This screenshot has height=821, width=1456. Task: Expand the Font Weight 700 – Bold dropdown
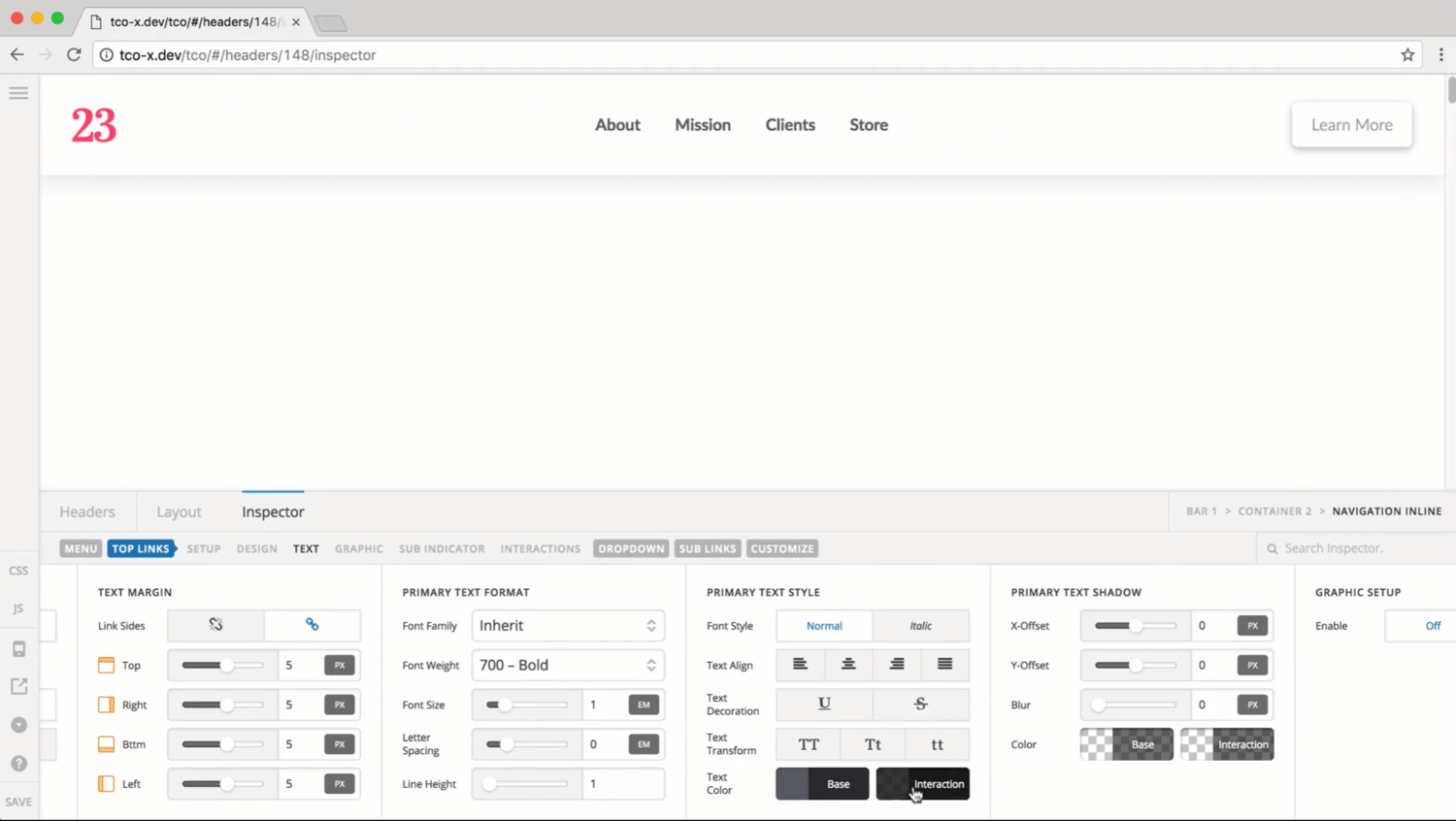(568, 666)
